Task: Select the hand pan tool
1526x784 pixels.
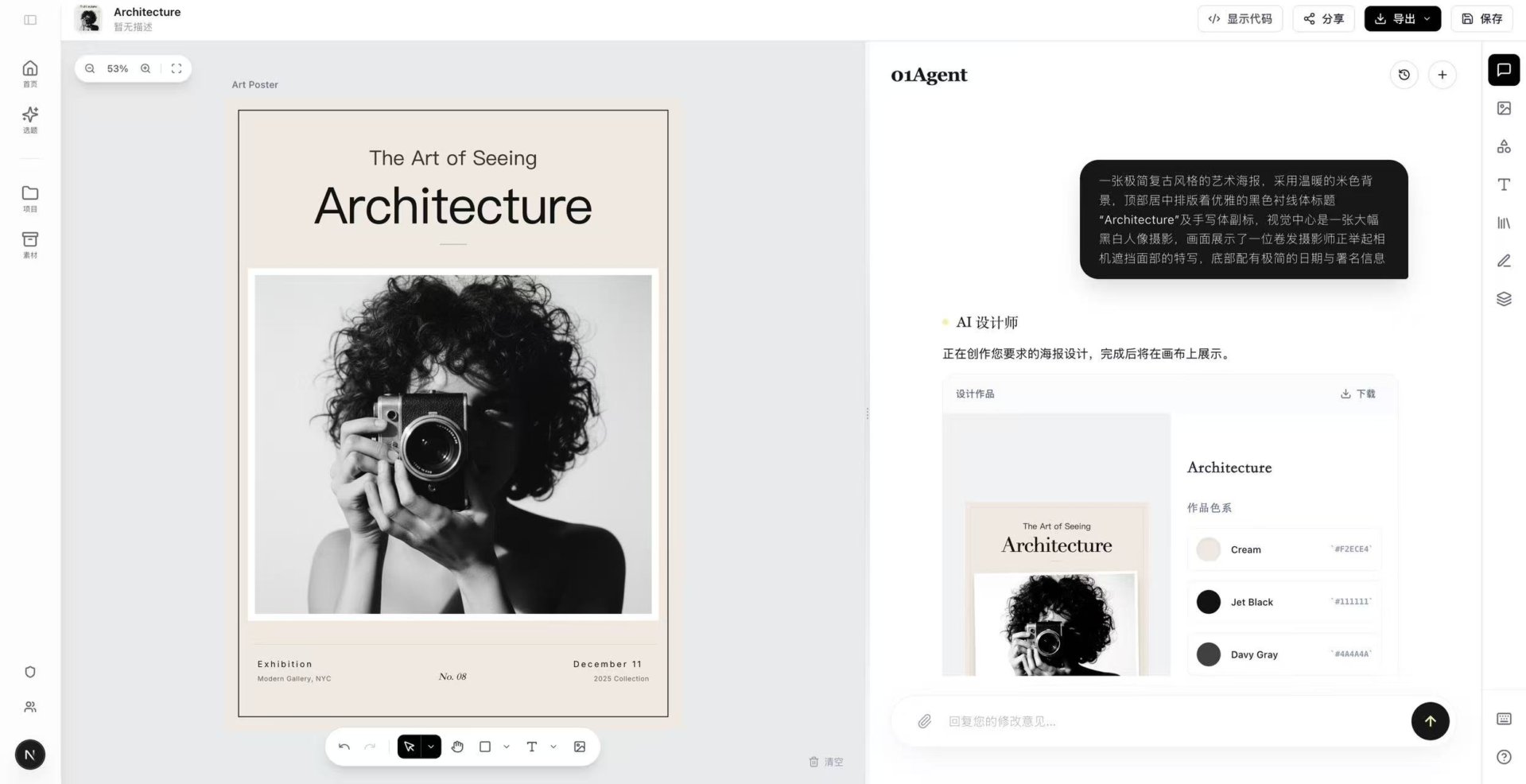Action: (x=457, y=747)
